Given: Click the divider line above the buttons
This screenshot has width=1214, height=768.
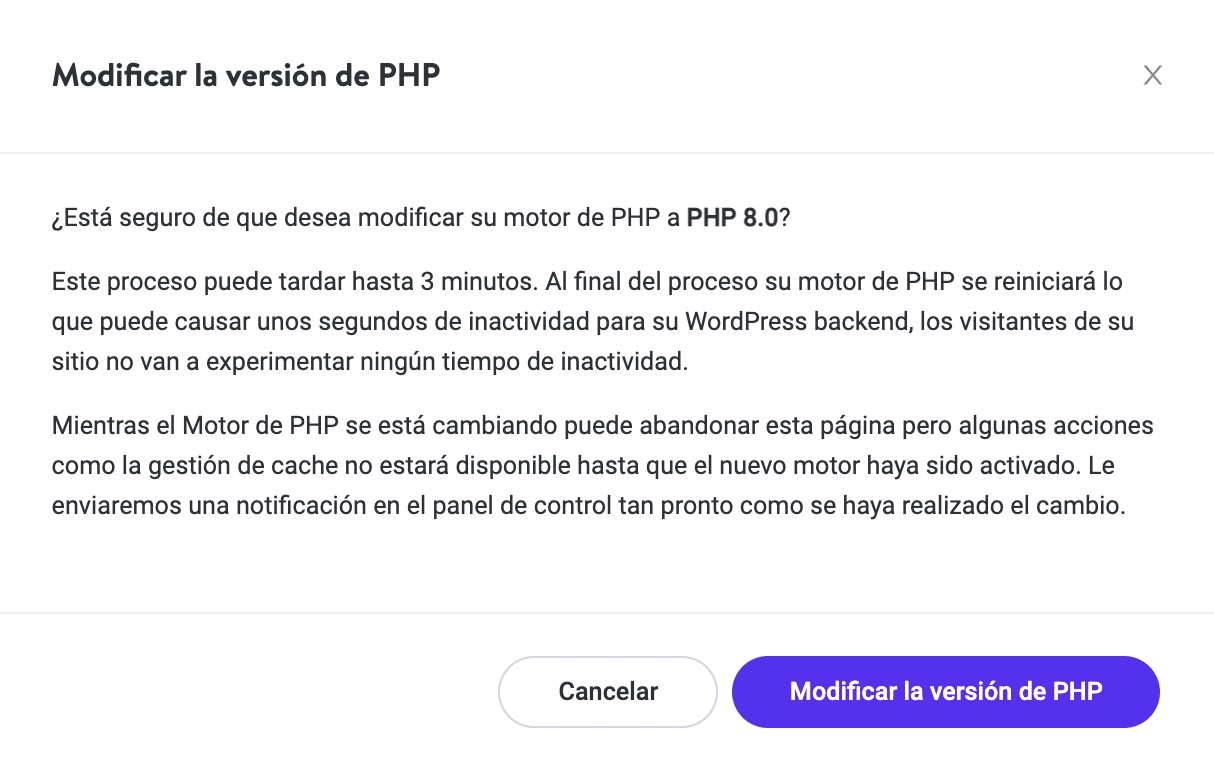Looking at the screenshot, I should (x=607, y=612).
